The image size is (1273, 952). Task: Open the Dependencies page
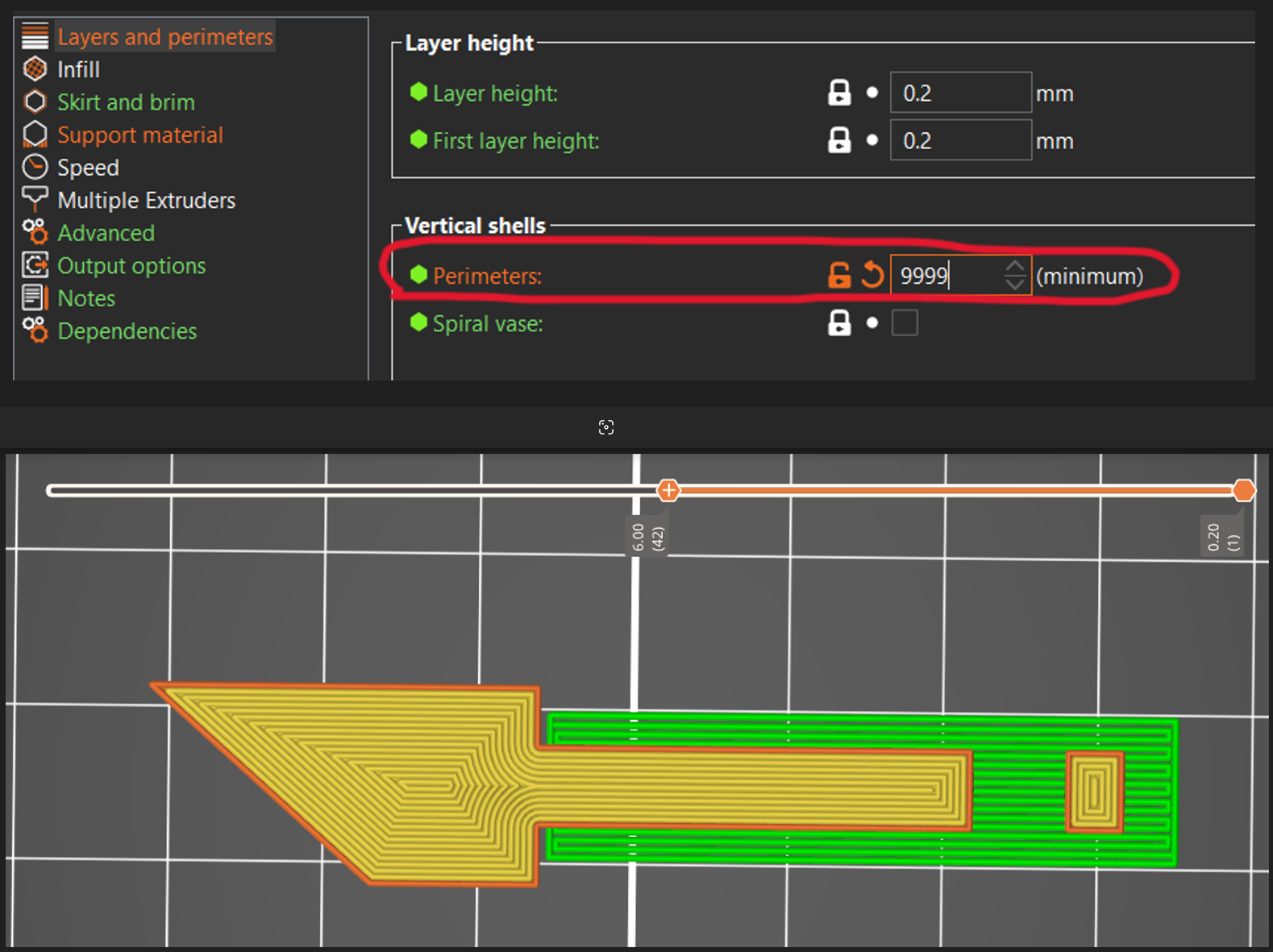[127, 331]
